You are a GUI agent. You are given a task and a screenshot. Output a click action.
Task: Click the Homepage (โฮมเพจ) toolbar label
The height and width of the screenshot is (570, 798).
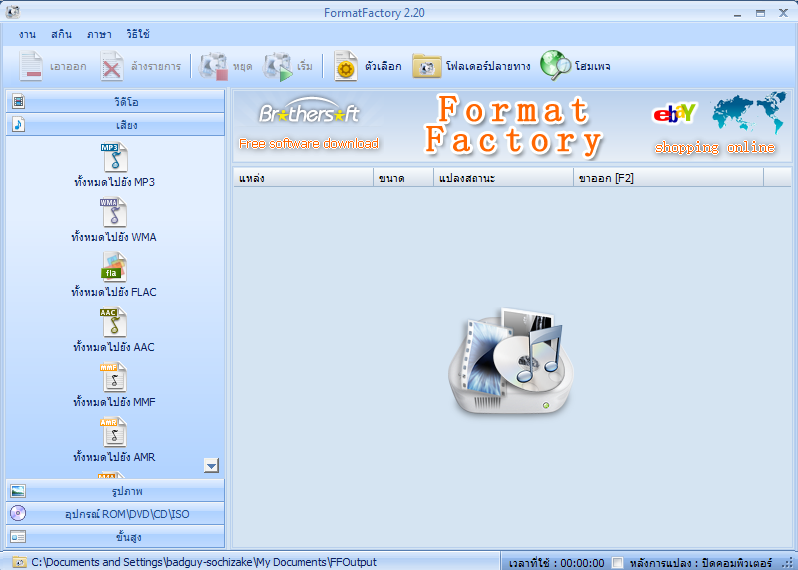(x=593, y=66)
